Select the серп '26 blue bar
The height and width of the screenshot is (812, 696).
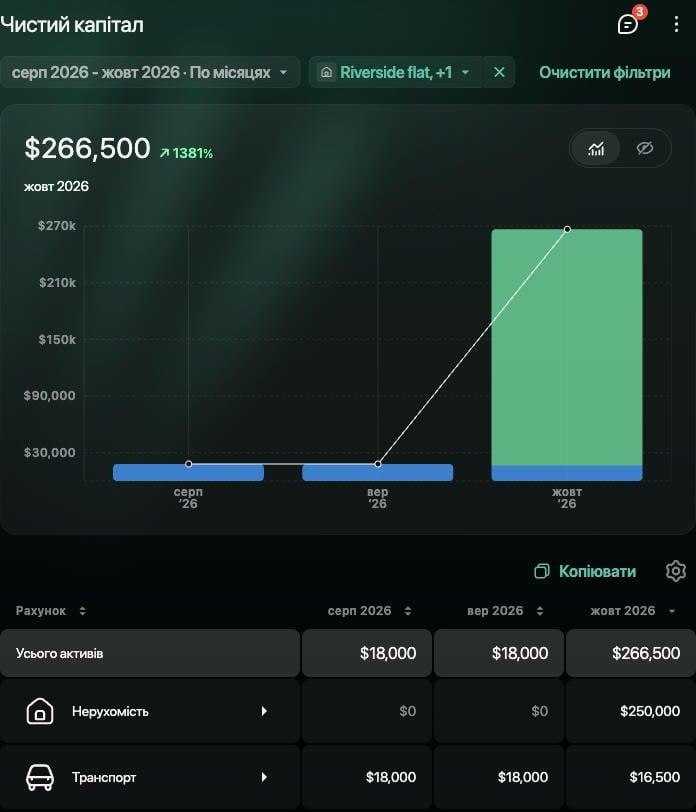(188, 472)
